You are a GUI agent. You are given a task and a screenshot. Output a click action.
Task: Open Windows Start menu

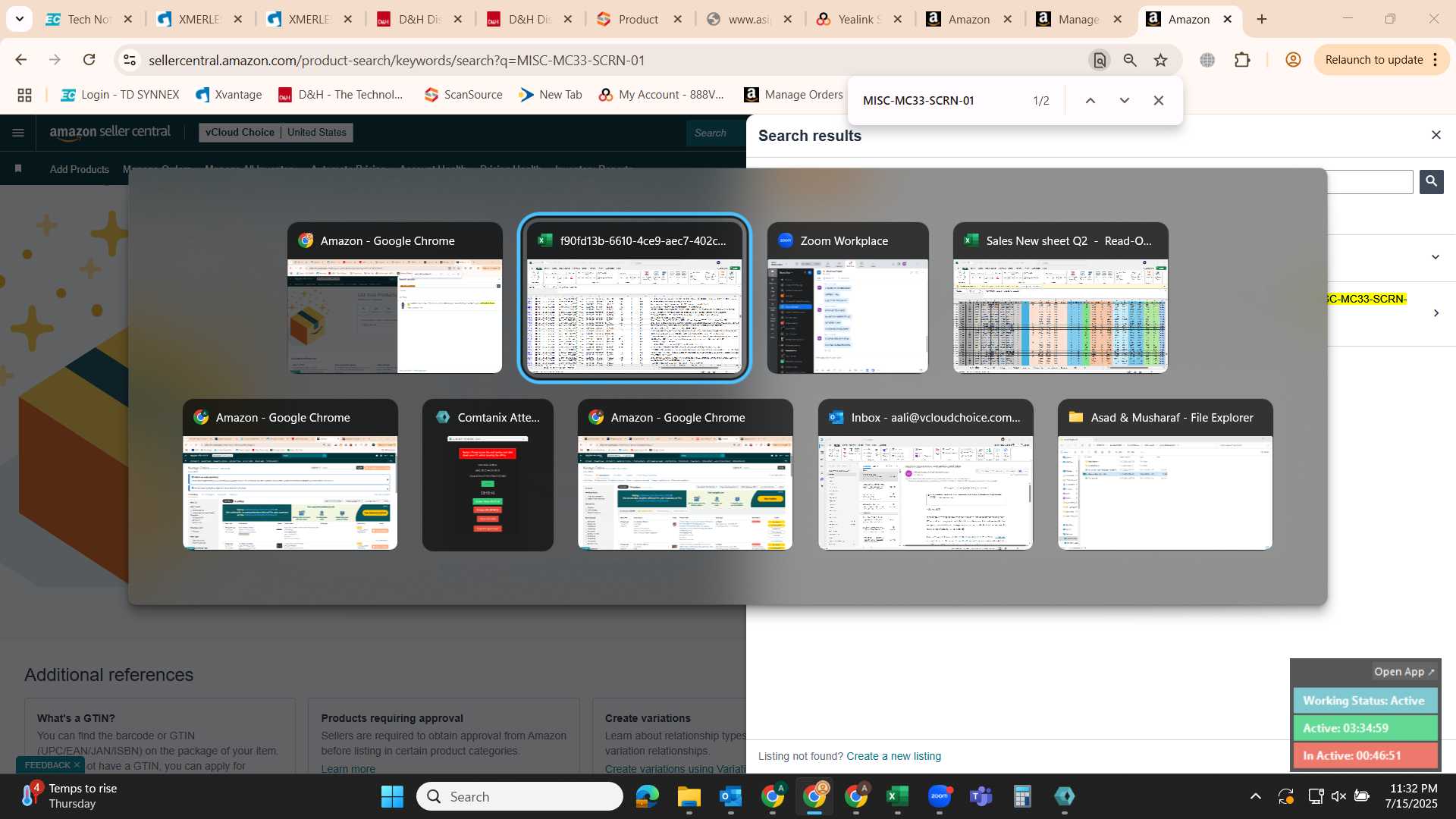coord(392,796)
